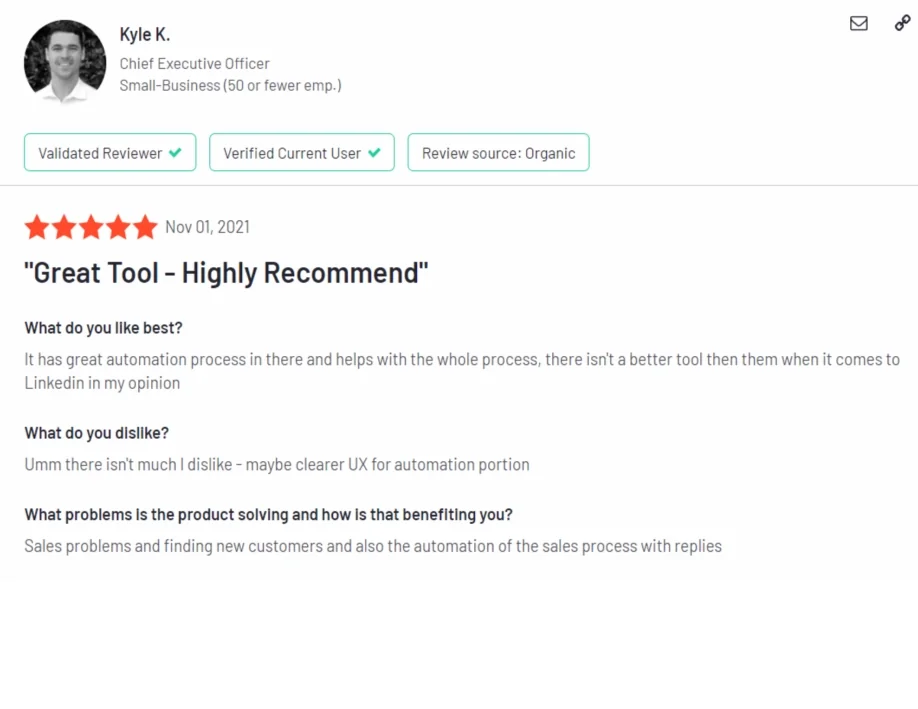
Task: Click Kyle K.'s profile photo
Action: click(x=65, y=62)
